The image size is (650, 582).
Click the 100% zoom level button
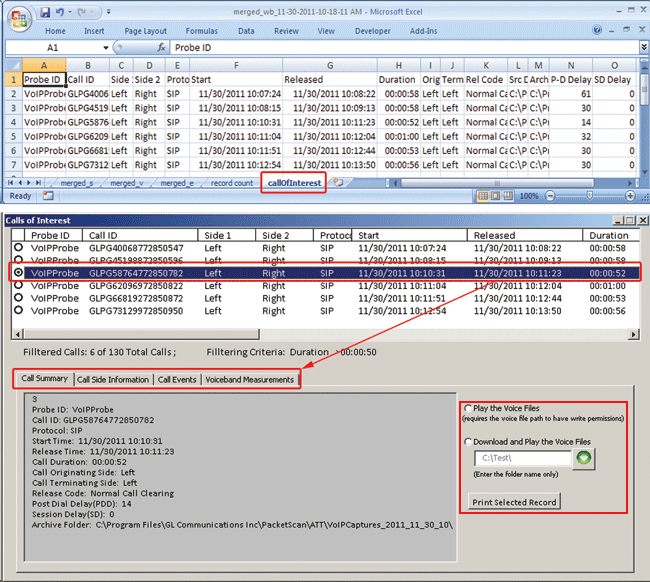529,196
